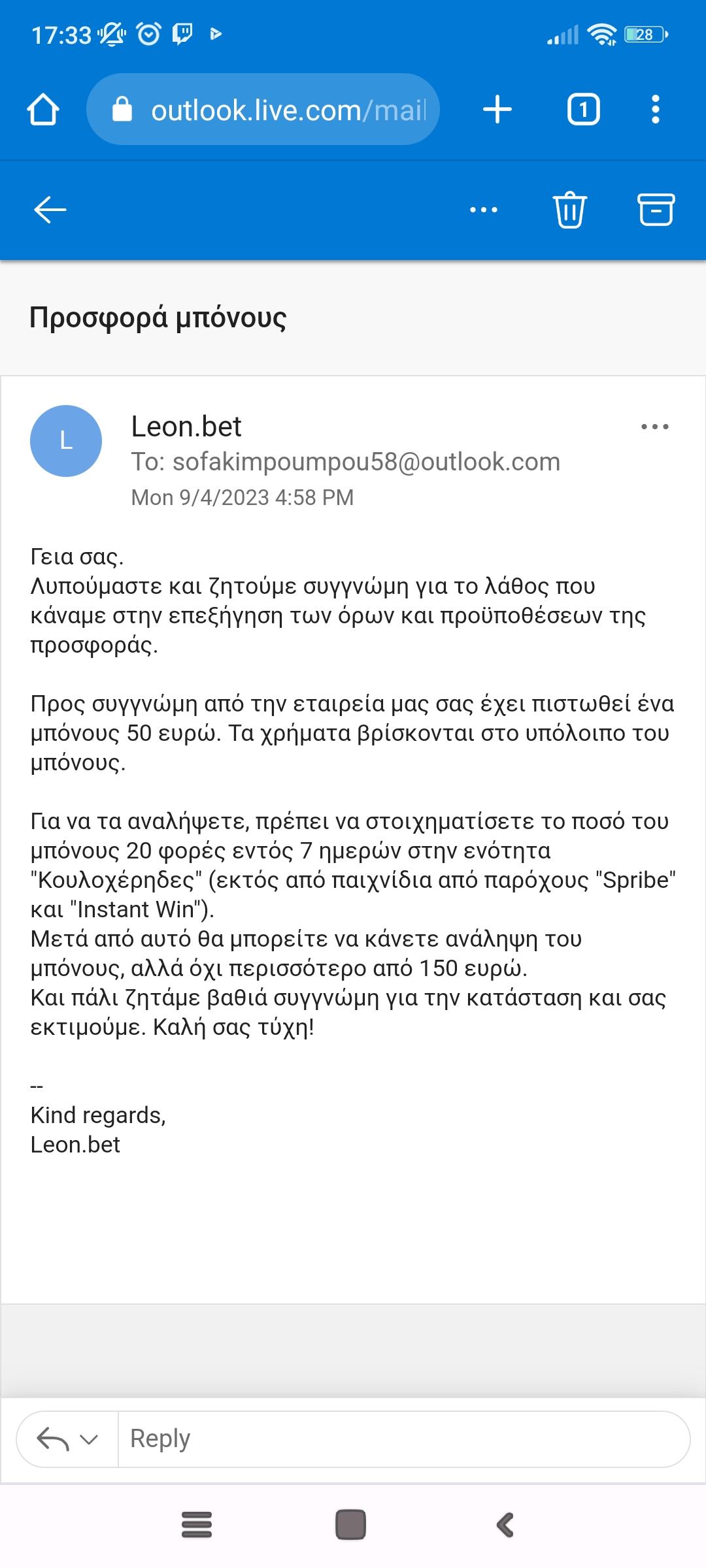Open more actions ellipsis in Outlook toolbar

484,210
